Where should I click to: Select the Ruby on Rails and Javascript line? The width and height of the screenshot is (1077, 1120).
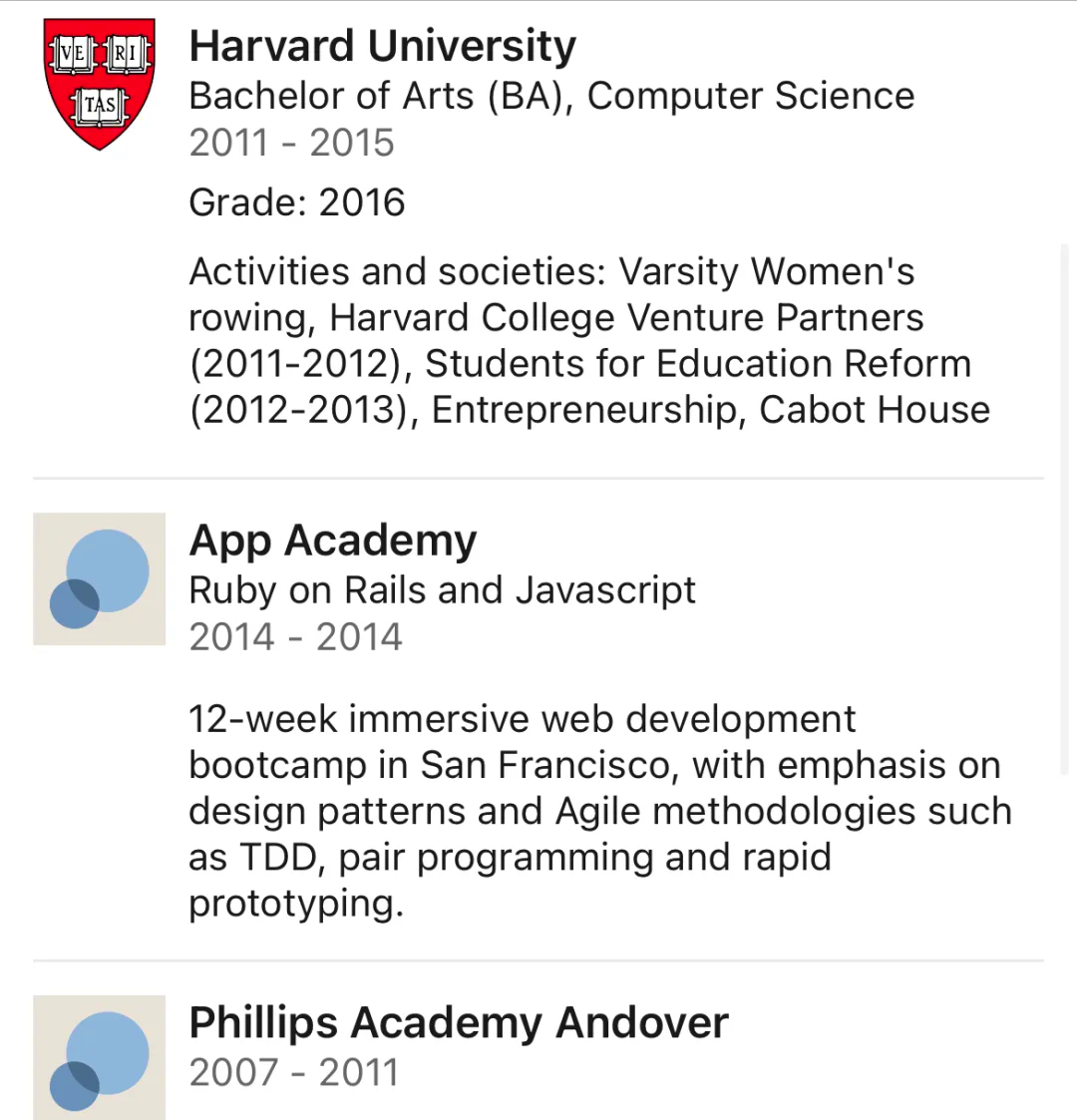pos(442,590)
